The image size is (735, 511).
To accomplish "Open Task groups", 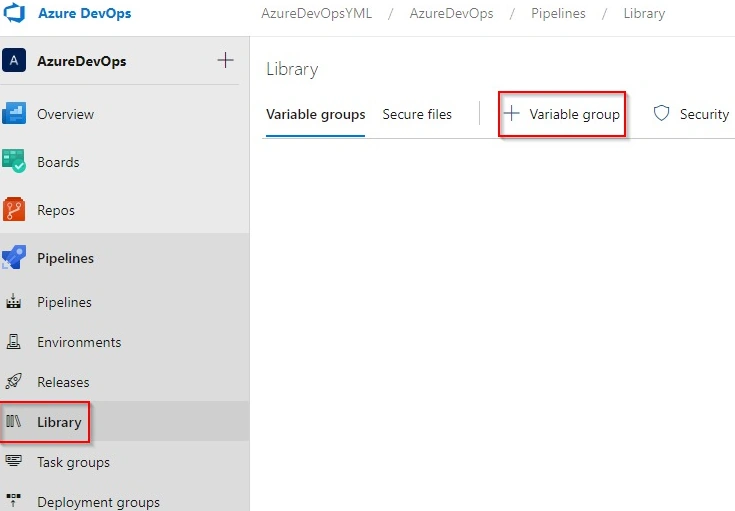I will click(74, 463).
